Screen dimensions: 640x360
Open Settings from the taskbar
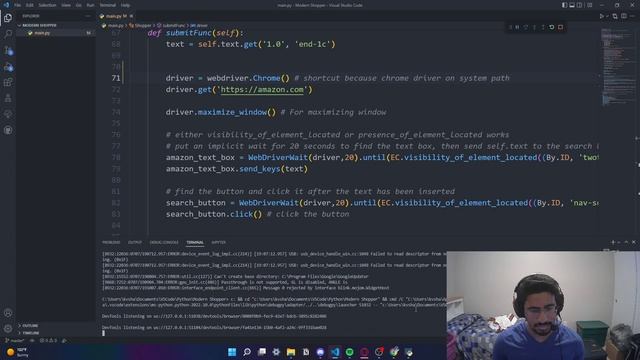point(276,352)
